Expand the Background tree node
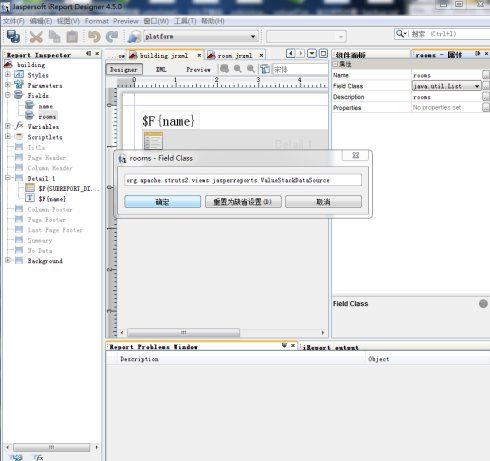 tap(8, 260)
